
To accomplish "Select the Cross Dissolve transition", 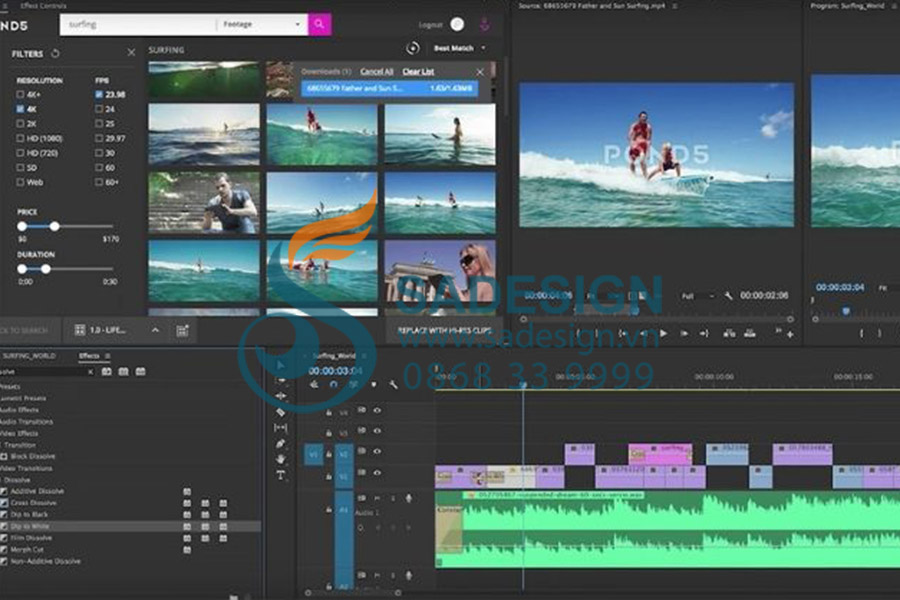I will [34, 503].
